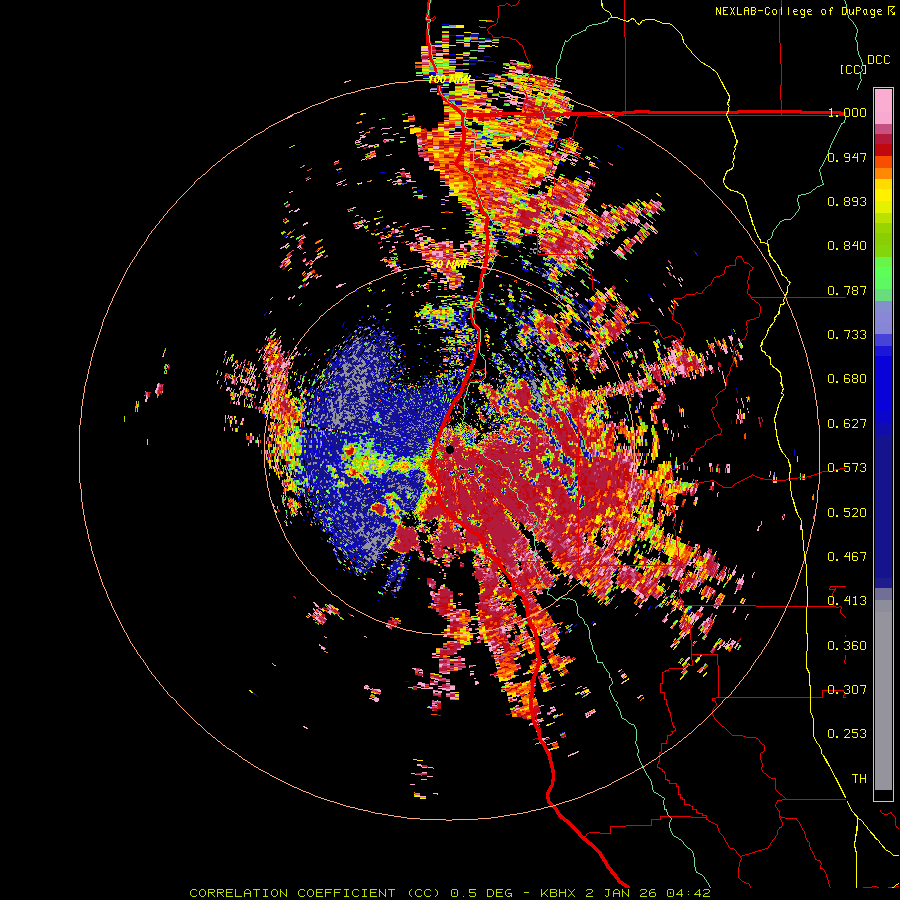Click the 0.733 legend value
Screen dimensions: 900x900
pyautogui.click(x=847, y=335)
